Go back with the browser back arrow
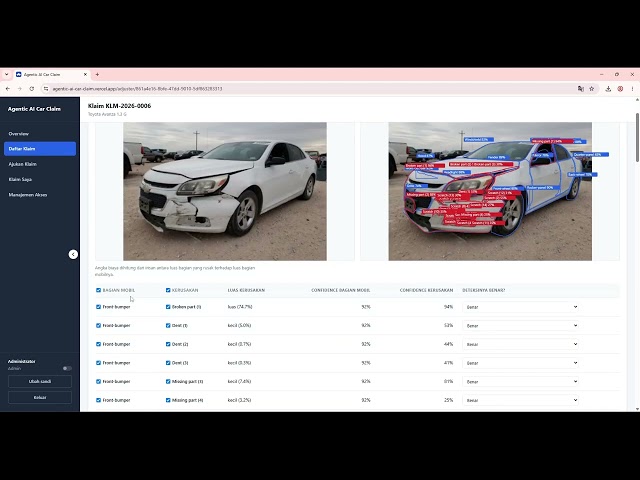The width and height of the screenshot is (640, 480). (7, 89)
